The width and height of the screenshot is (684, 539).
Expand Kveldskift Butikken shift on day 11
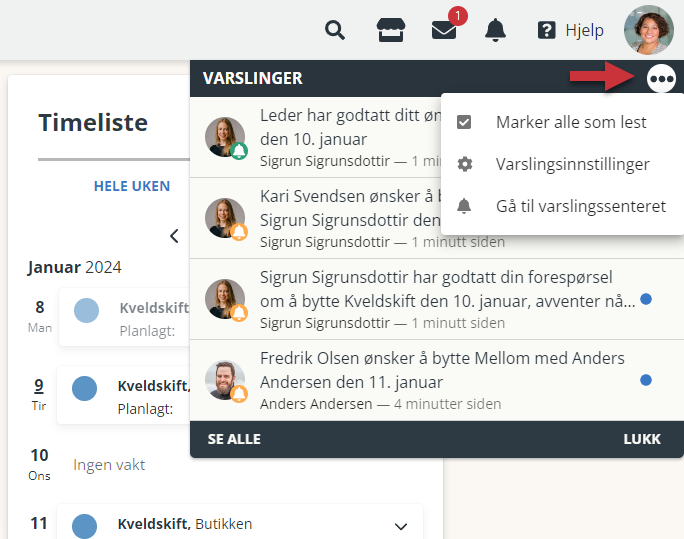(400, 526)
